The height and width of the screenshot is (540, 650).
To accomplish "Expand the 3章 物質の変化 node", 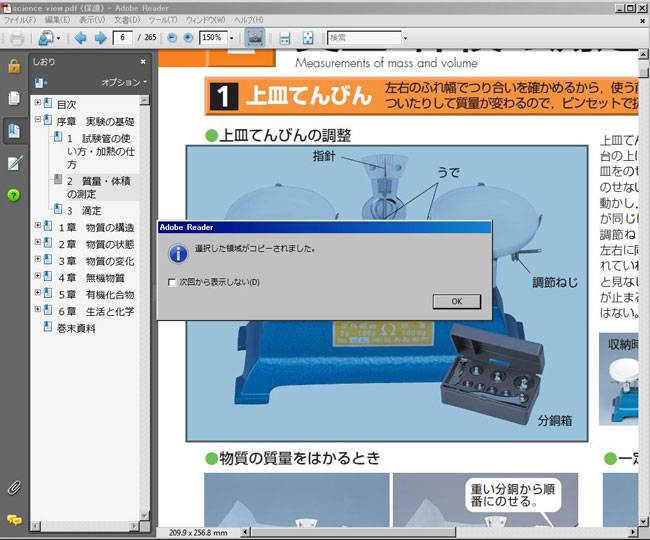I will (x=38, y=259).
